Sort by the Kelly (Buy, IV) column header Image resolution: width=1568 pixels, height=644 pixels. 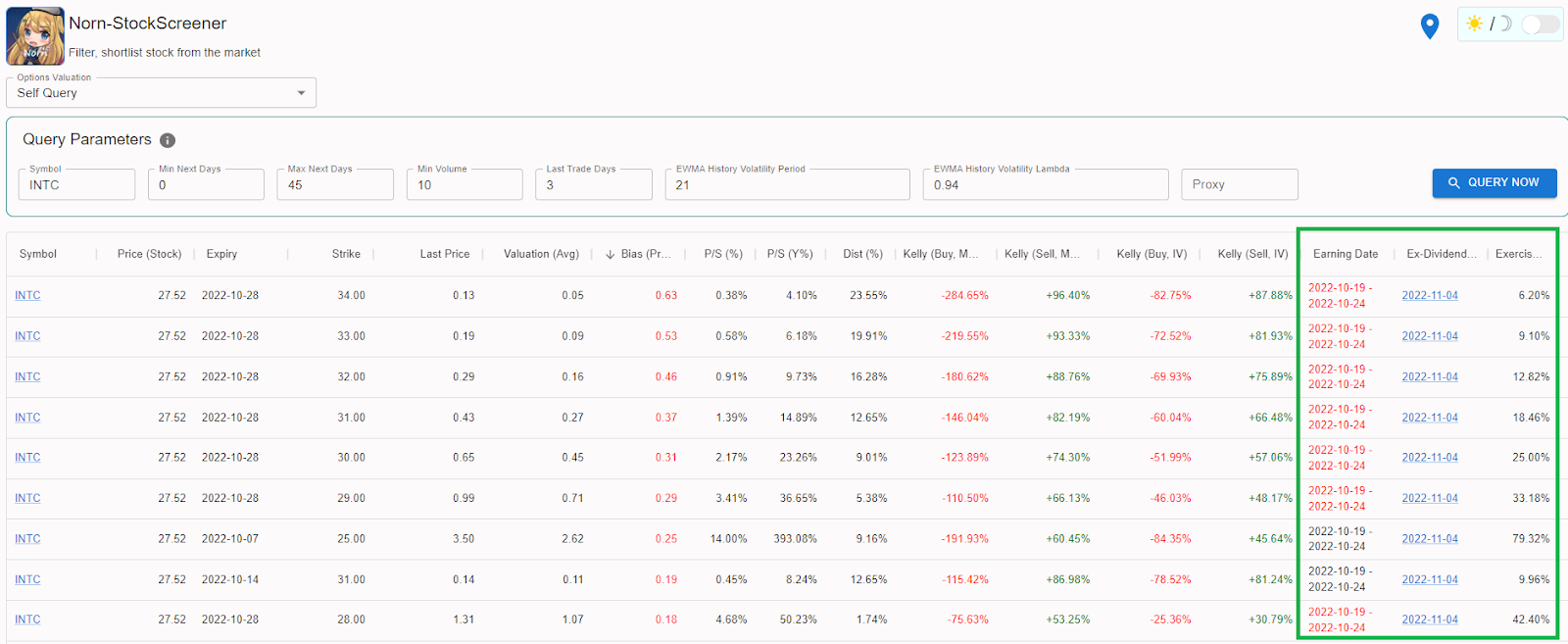(x=1151, y=254)
